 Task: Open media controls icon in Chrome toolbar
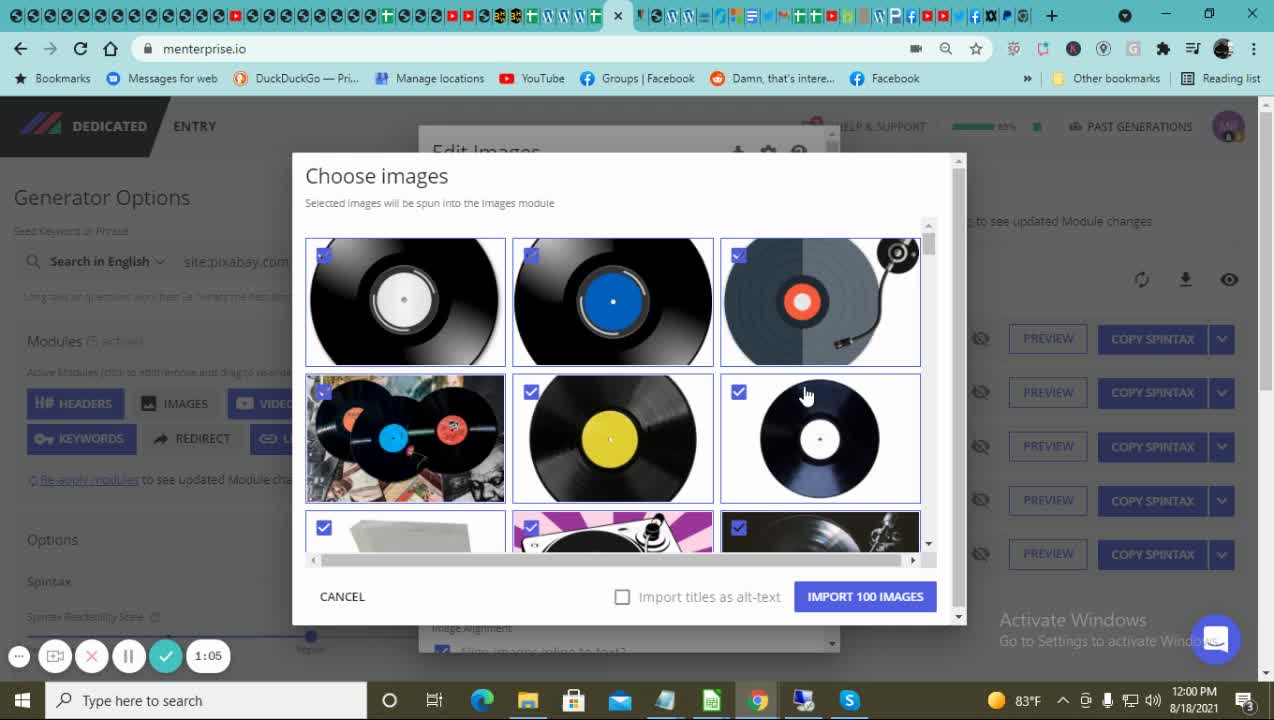[x=1193, y=48]
